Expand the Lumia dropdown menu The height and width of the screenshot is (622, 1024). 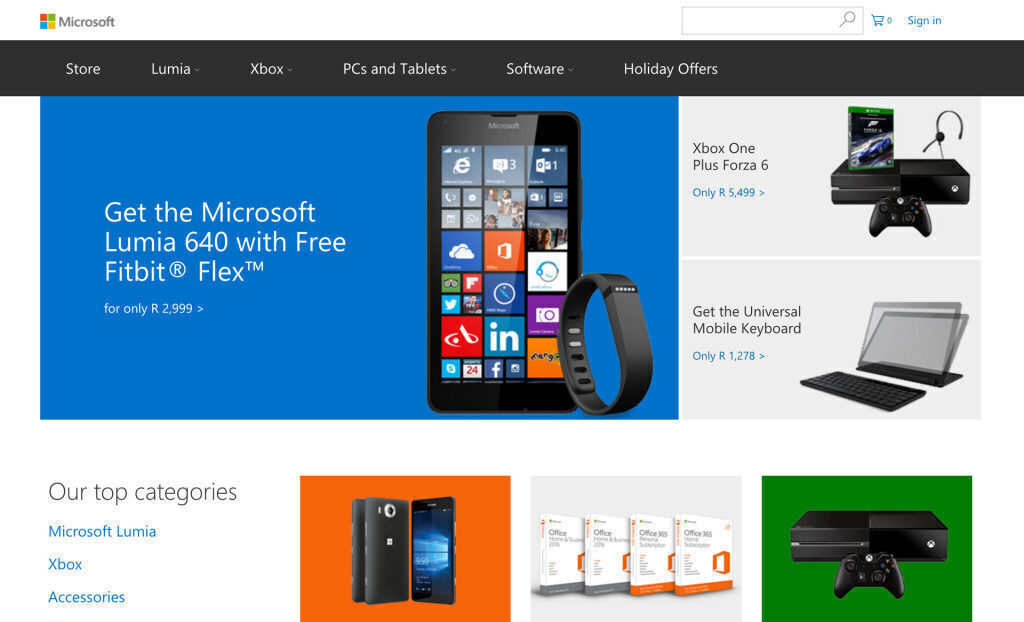pyautogui.click(x=175, y=69)
